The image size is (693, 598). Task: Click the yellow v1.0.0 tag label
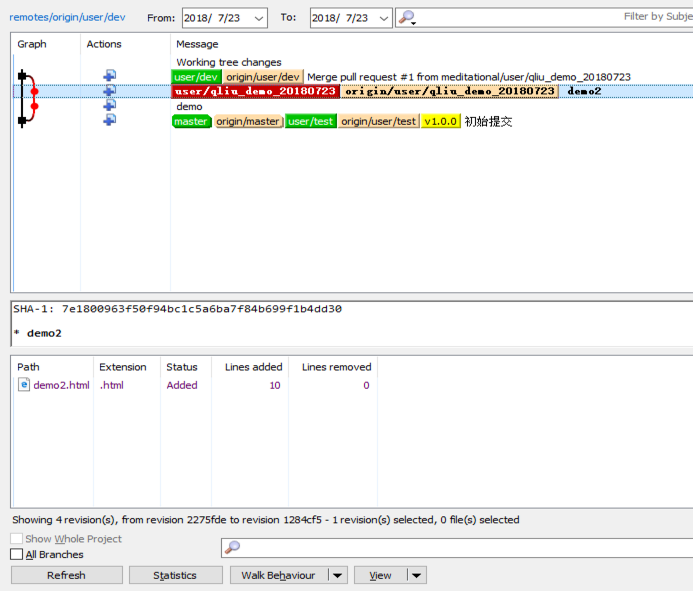[440, 121]
